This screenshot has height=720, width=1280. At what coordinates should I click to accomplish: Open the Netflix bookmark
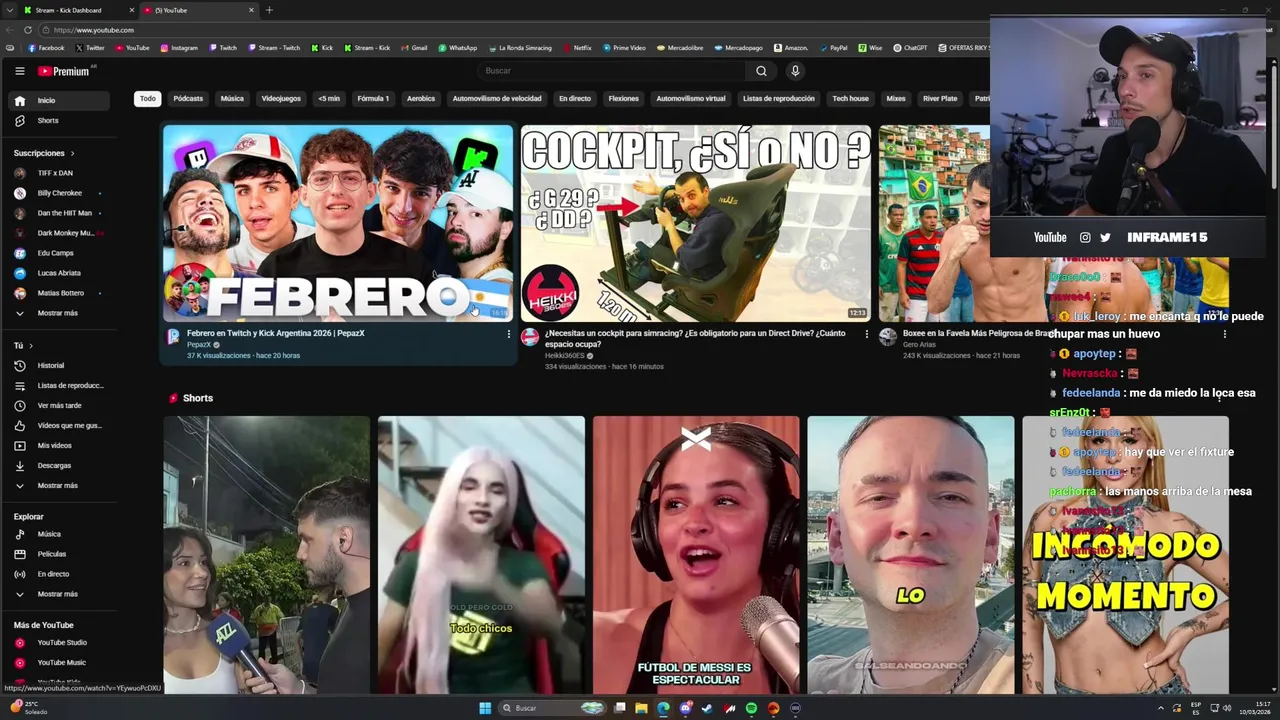coord(577,47)
